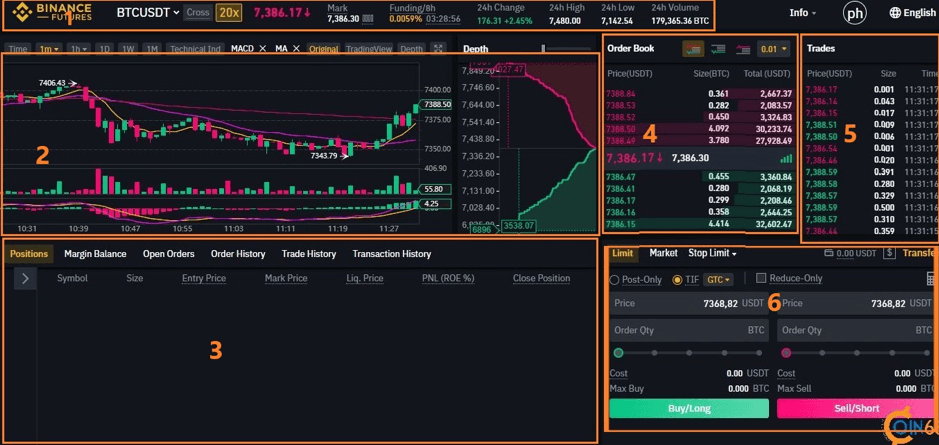Open the Transfer link
This screenshot has width=939, height=445.
(920, 253)
